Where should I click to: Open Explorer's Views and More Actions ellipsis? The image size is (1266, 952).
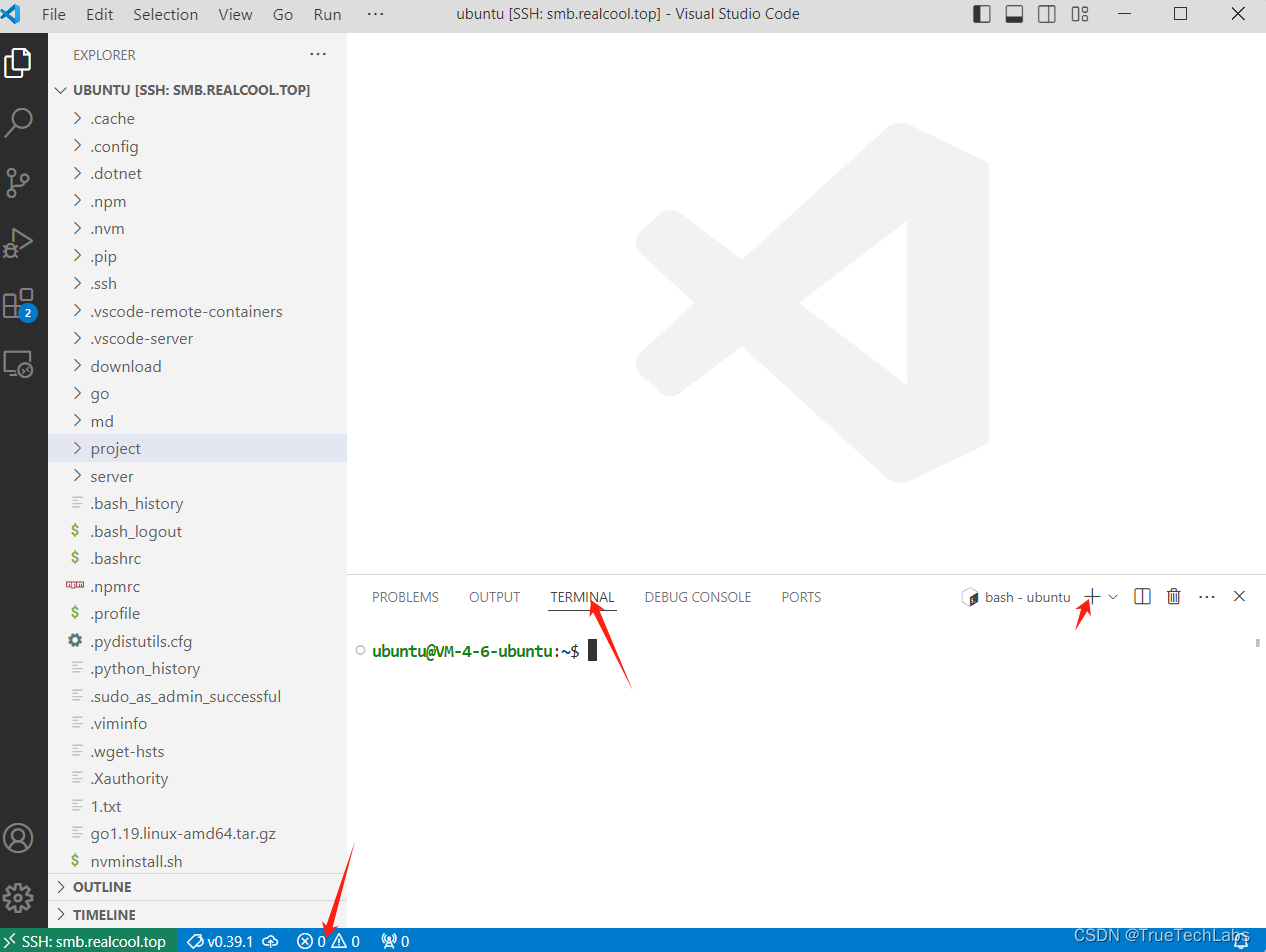pos(318,55)
